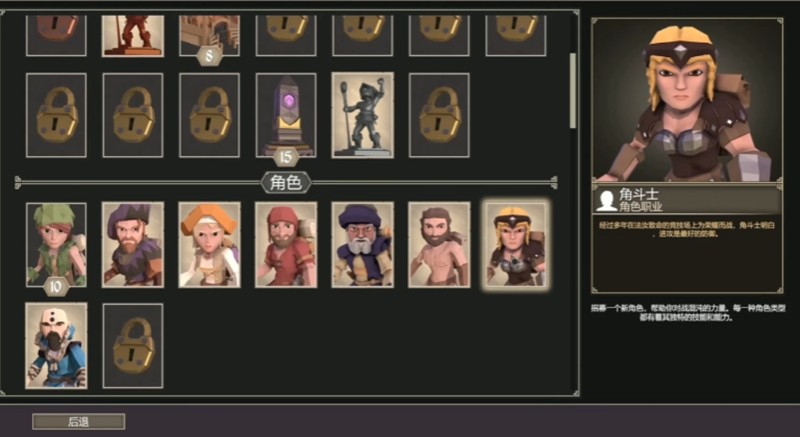Choose the white-bearded purple turban character
The height and width of the screenshot is (437, 800).
pos(362,245)
